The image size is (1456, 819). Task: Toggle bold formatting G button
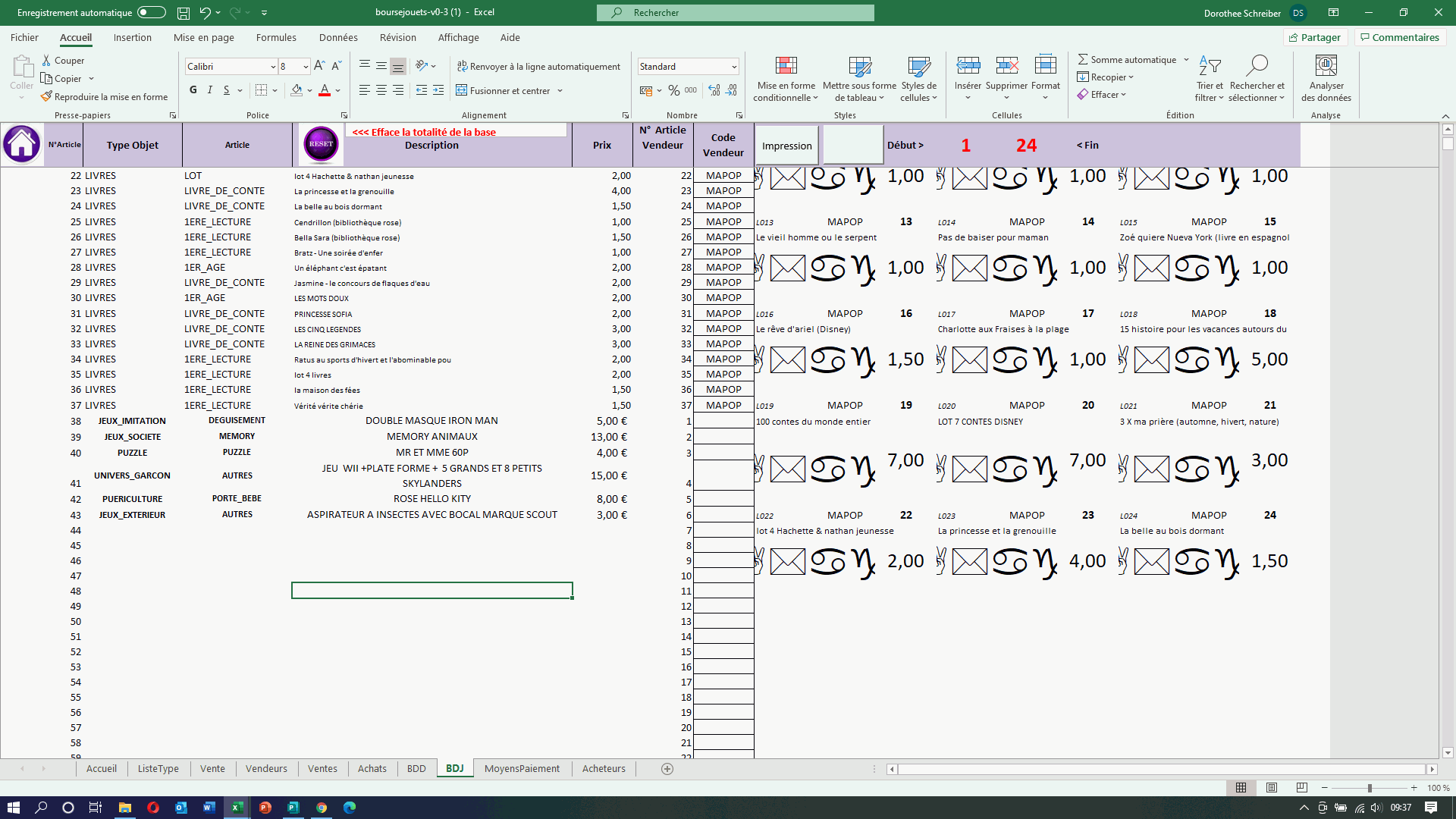tap(193, 90)
